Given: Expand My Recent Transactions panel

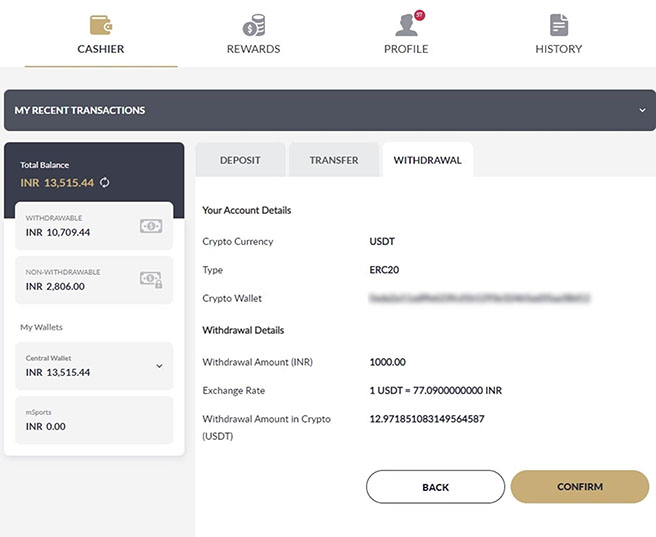Looking at the screenshot, I should [642, 110].
